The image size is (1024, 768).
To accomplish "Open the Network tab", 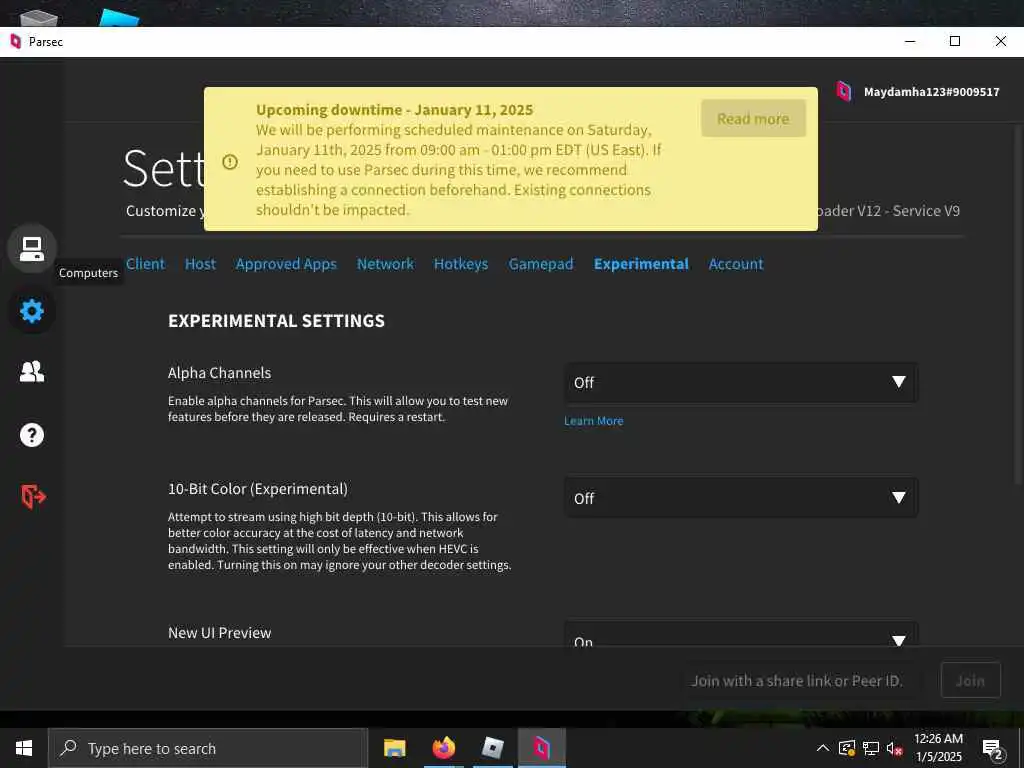I will pos(385,264).
